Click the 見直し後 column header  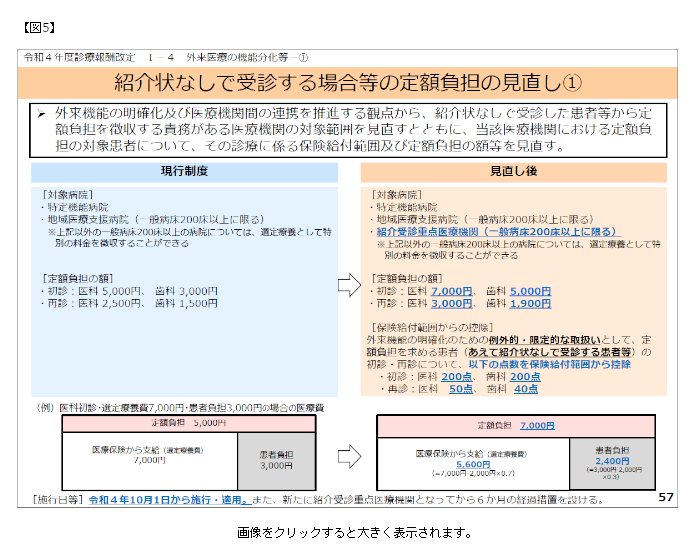(514, 172)
